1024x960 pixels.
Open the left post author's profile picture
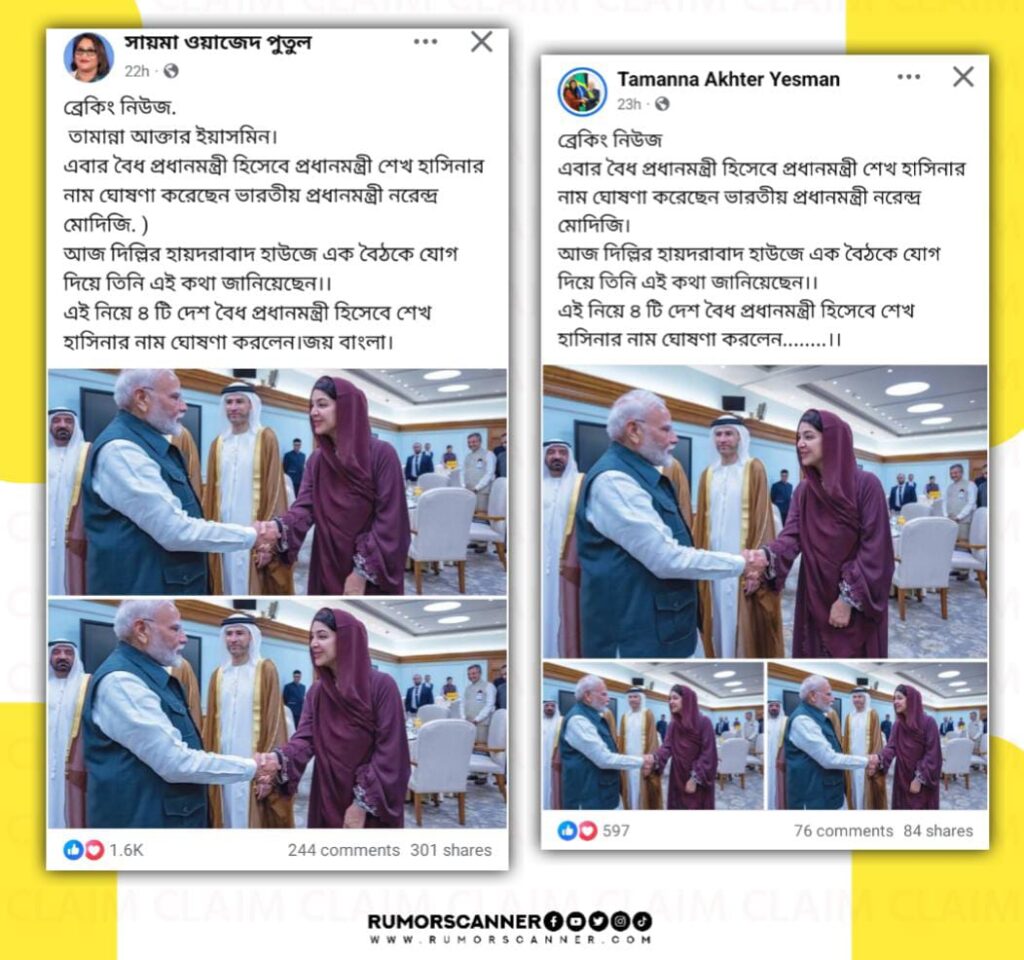(89, 57)
